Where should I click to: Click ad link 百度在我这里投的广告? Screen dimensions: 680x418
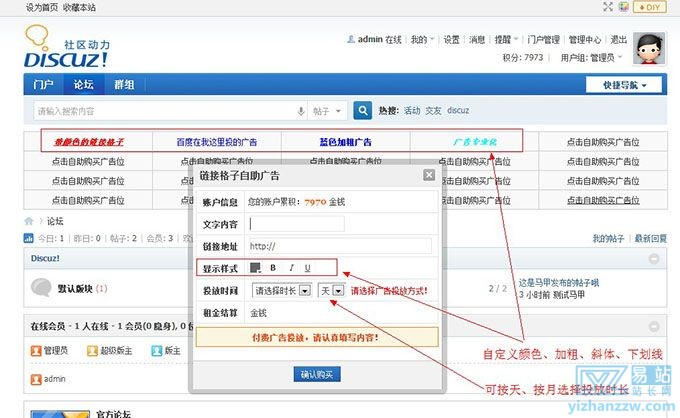tap(217, 142)
